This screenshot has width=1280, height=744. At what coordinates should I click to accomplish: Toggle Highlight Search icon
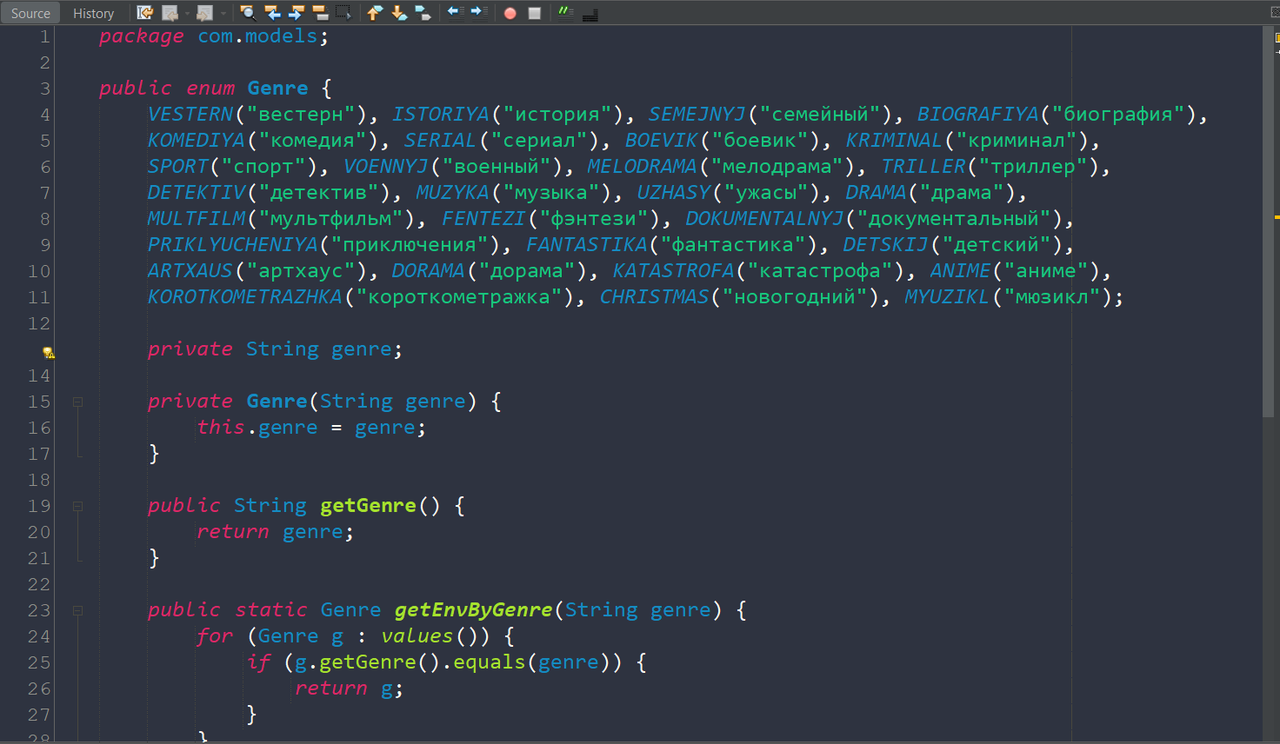[320, 13]
